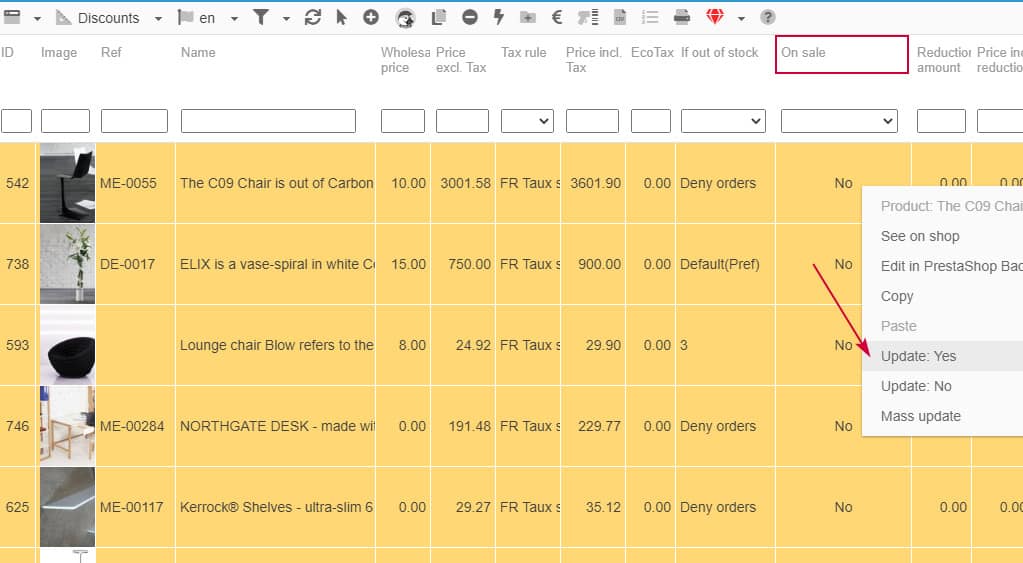Choose 'Update: Yes' in context menu
The height and width of the screenshot is (563, 1023).
click(x=918, y=356)
